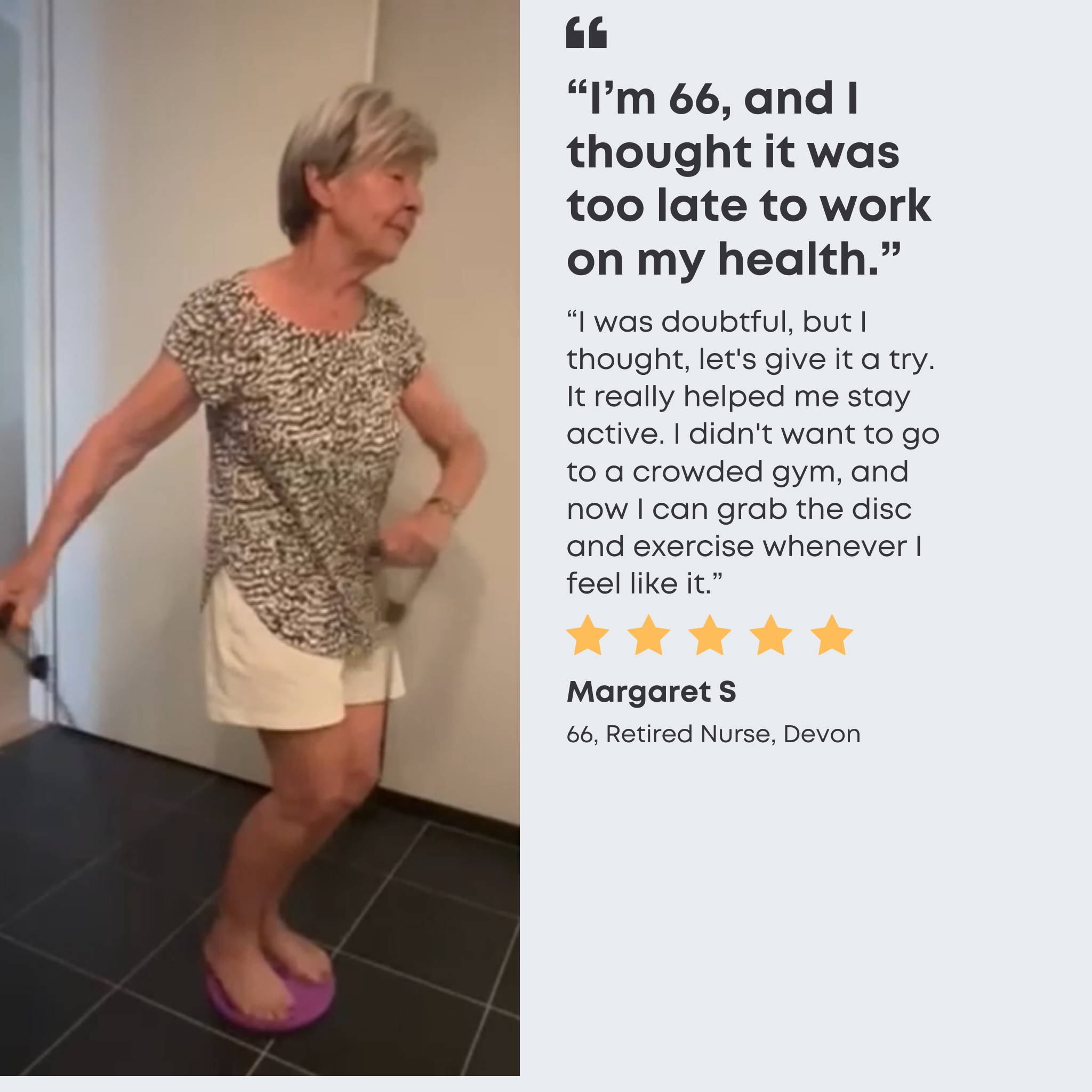
Task: Select the third rating star
Action: pos(709,635)
